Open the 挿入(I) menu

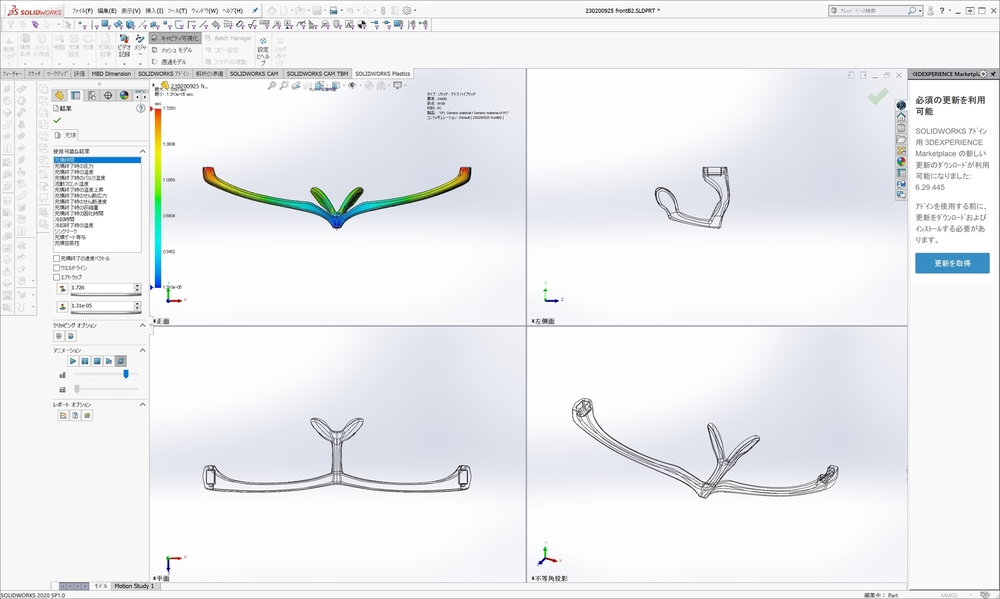pos(154,11)
